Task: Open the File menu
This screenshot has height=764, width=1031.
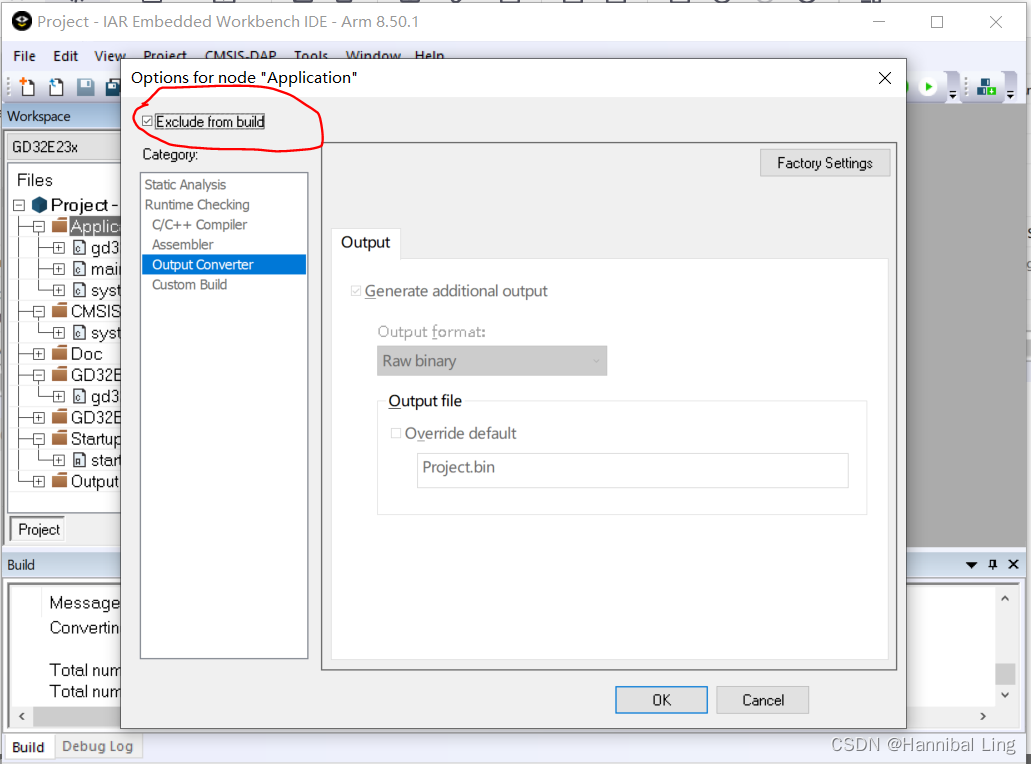Action: coord(24,56)
